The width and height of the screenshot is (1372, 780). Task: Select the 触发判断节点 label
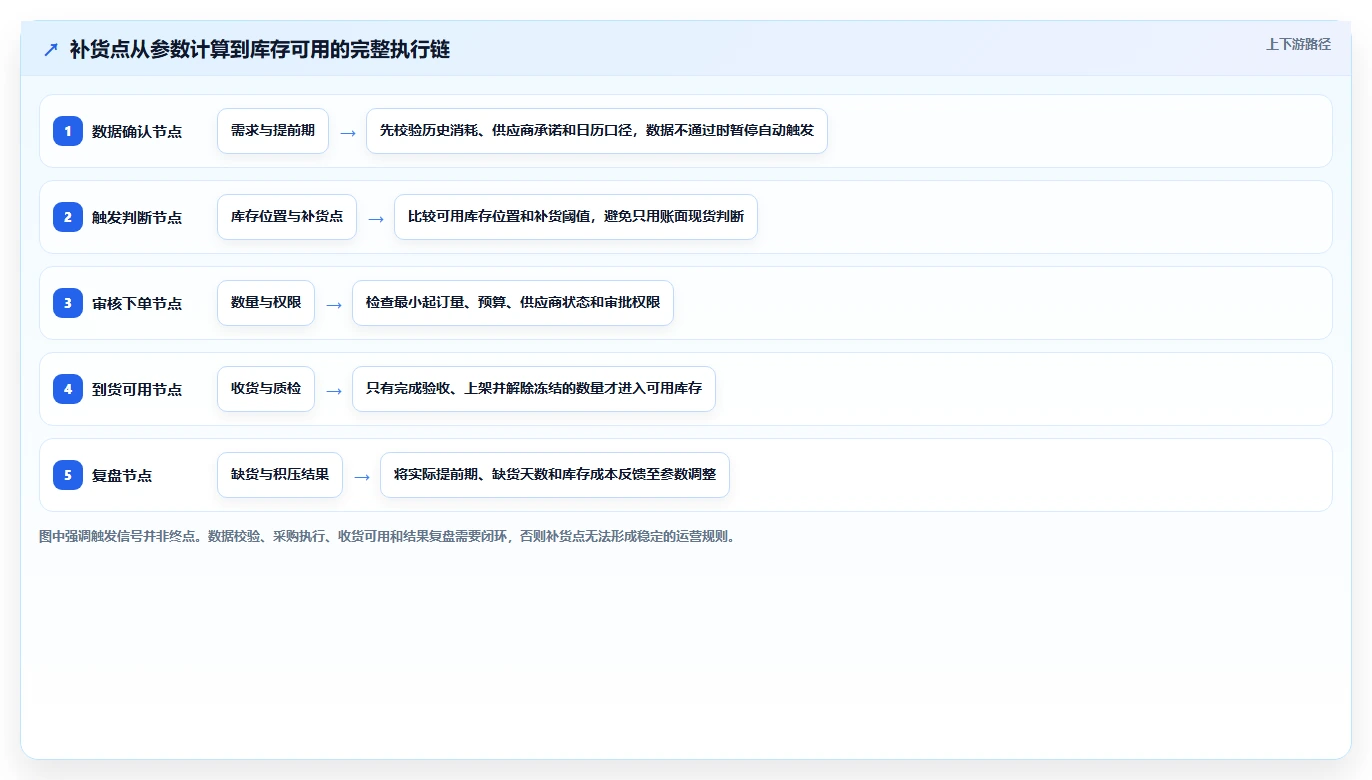(x=137, y=217)
